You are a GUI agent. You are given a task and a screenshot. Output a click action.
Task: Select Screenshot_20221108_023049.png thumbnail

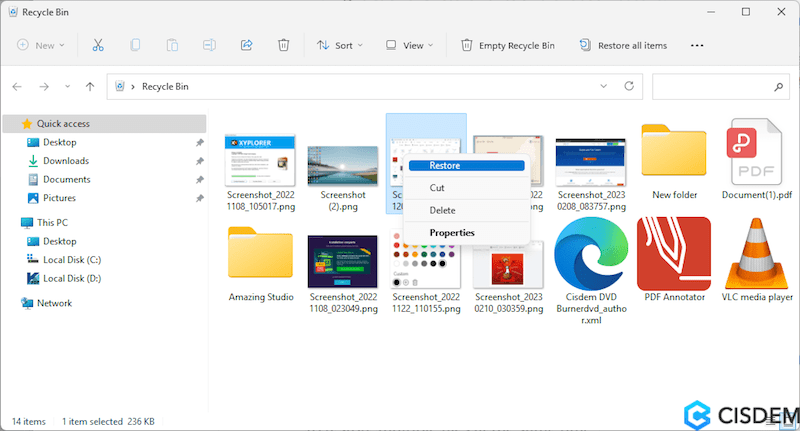pyautogui.click(x=343, y=261)
